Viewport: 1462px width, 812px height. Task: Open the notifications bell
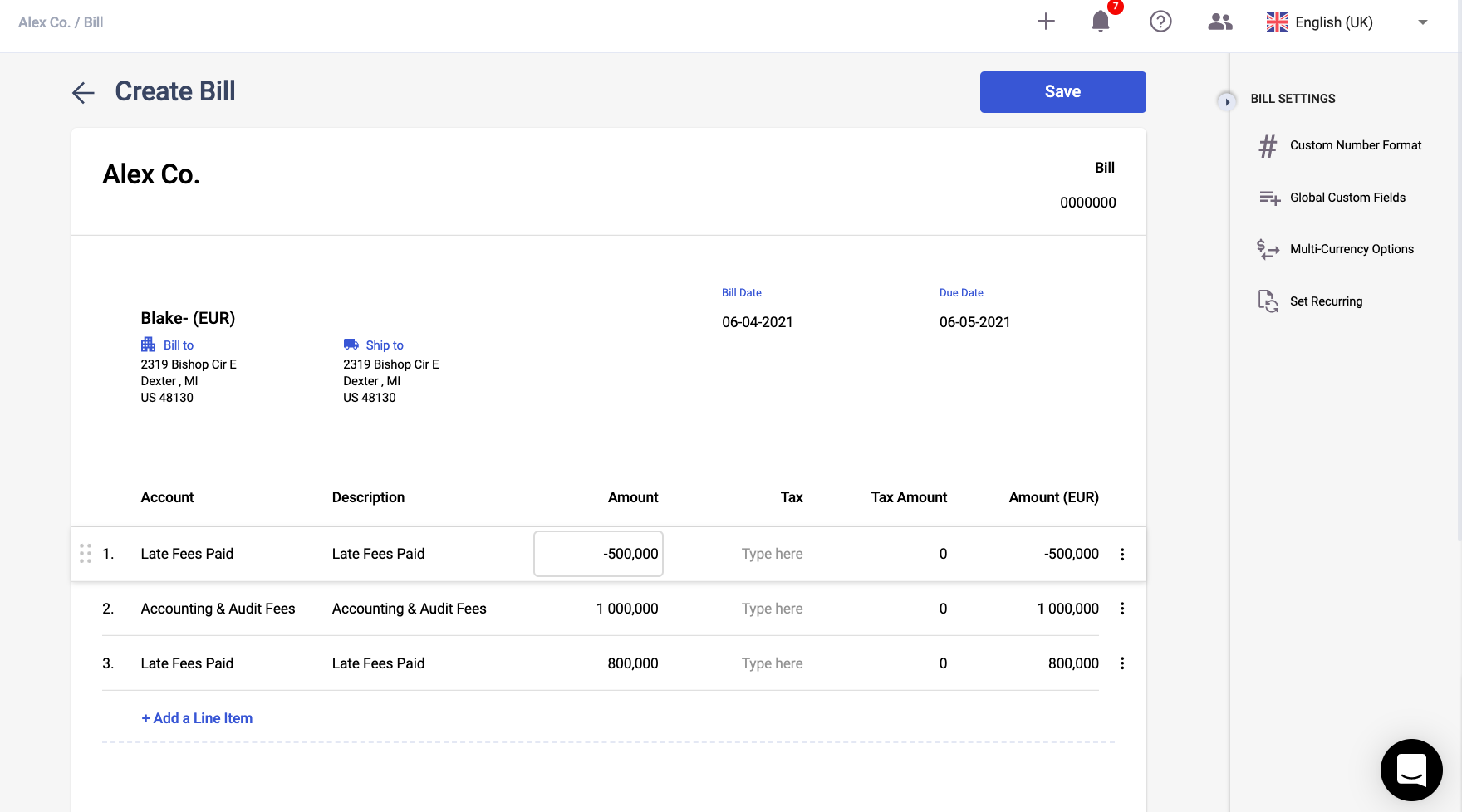[x=1101, y=22]
